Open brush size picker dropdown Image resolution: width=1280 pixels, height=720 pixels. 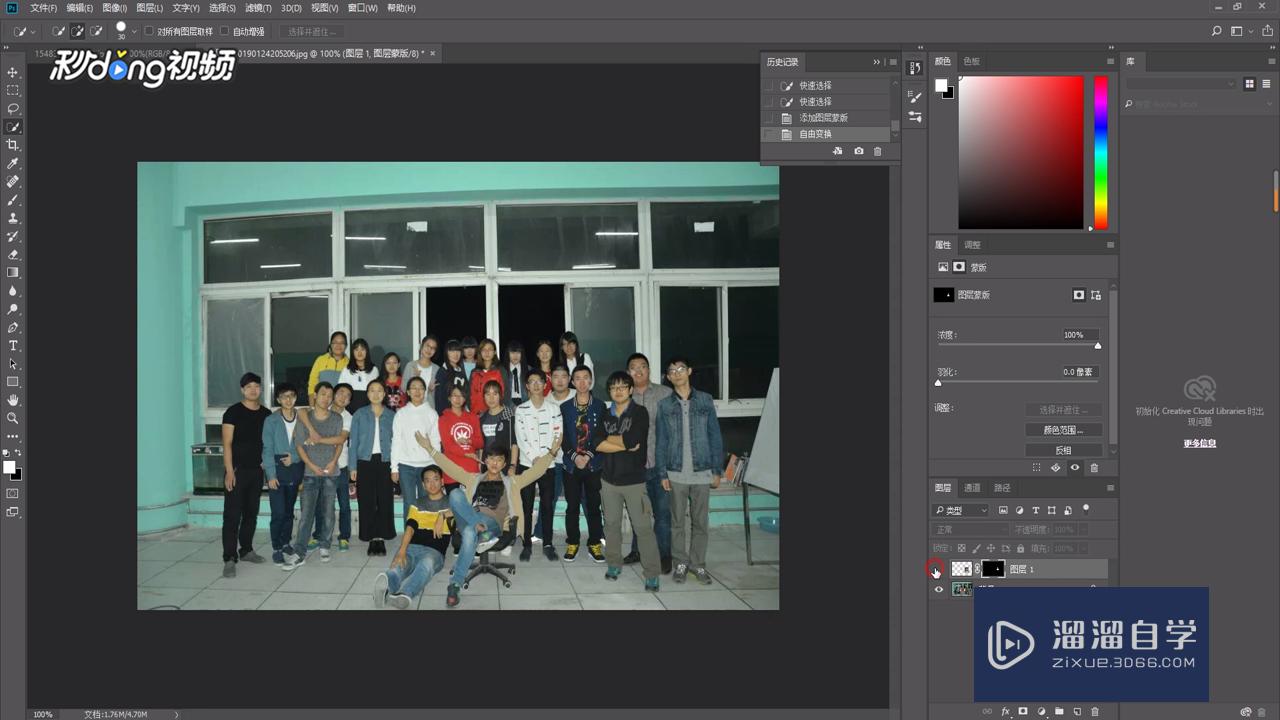134,32
